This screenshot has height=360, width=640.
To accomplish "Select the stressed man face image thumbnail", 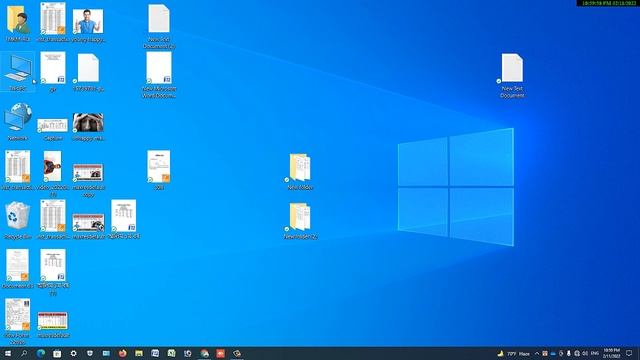I will pyautogui.click(x=88, y=122).
